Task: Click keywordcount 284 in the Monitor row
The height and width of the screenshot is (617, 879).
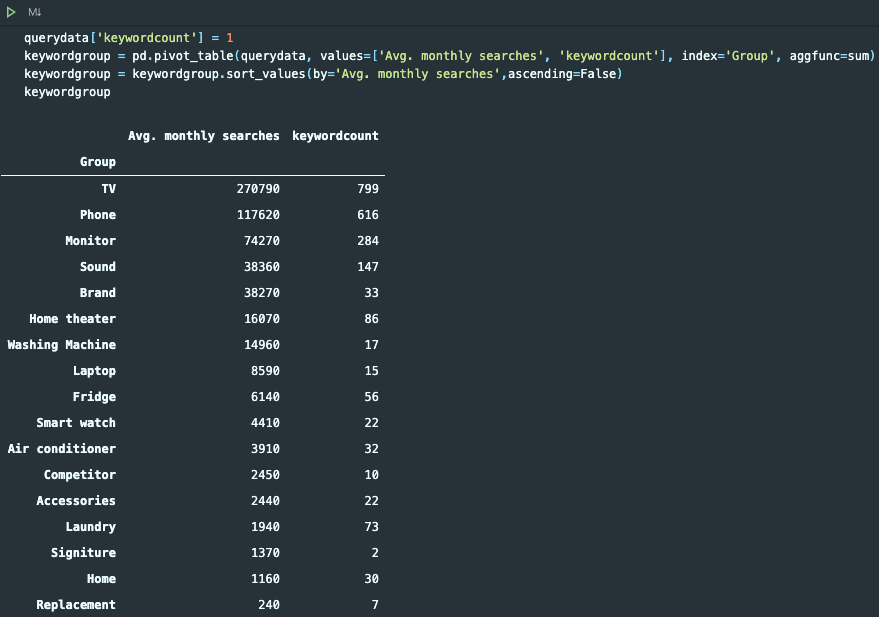Action: tap(368, 240)
